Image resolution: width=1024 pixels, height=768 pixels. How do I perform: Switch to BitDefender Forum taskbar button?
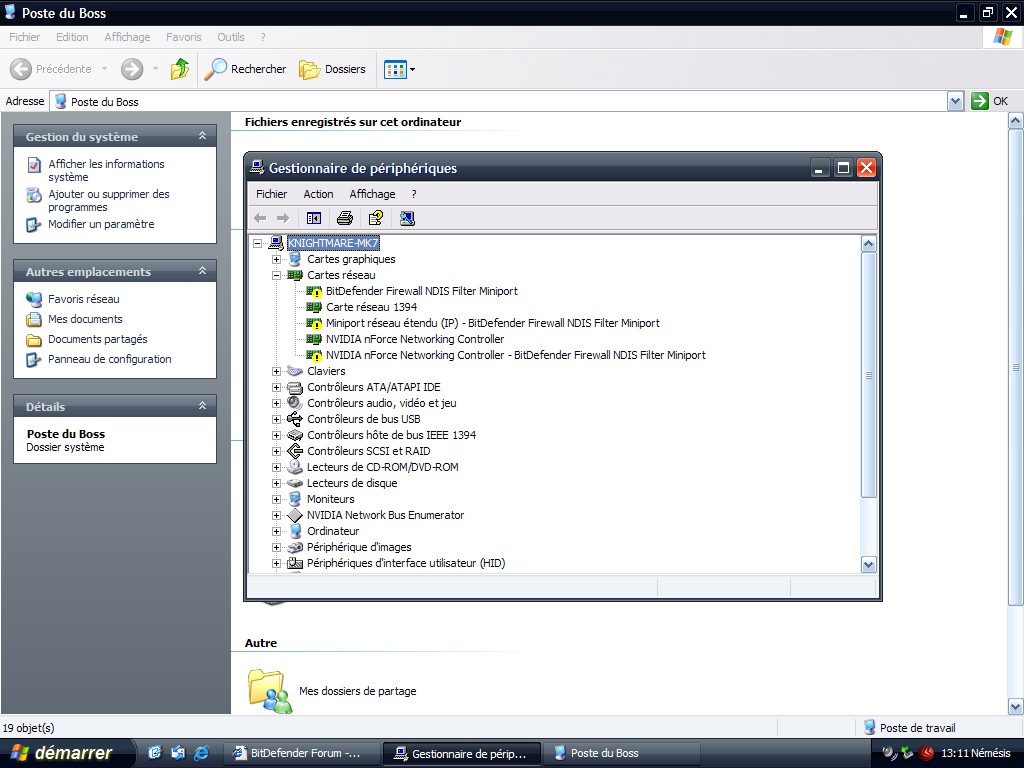click(303, 753)
